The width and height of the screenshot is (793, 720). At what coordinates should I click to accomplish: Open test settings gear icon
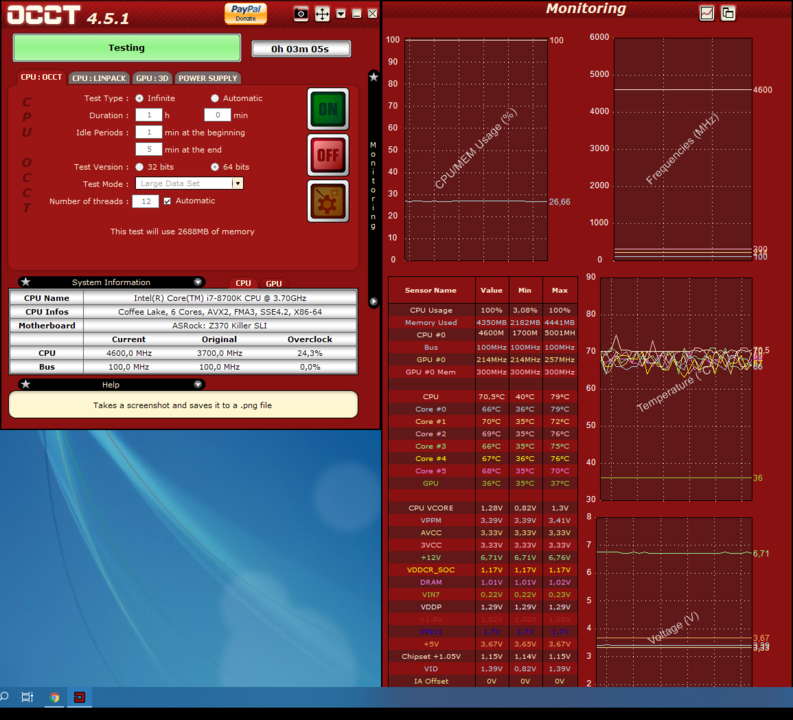[x=328, y=201]
